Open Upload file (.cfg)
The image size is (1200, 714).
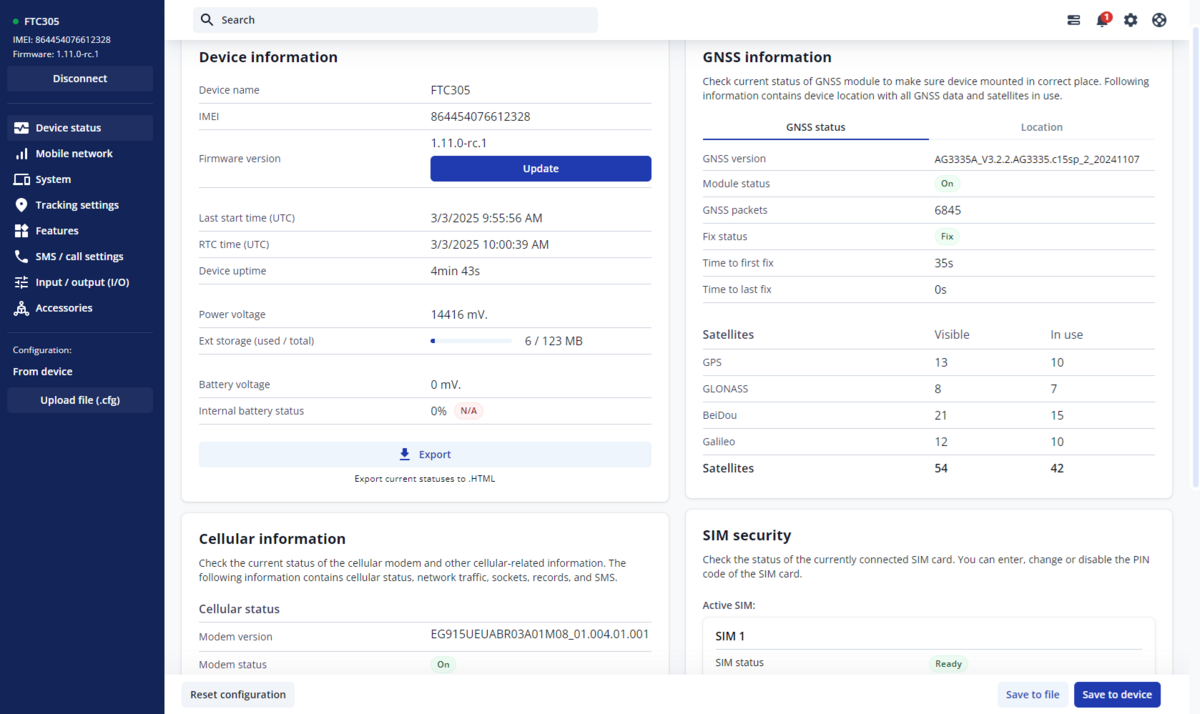[x=79, y=399]
